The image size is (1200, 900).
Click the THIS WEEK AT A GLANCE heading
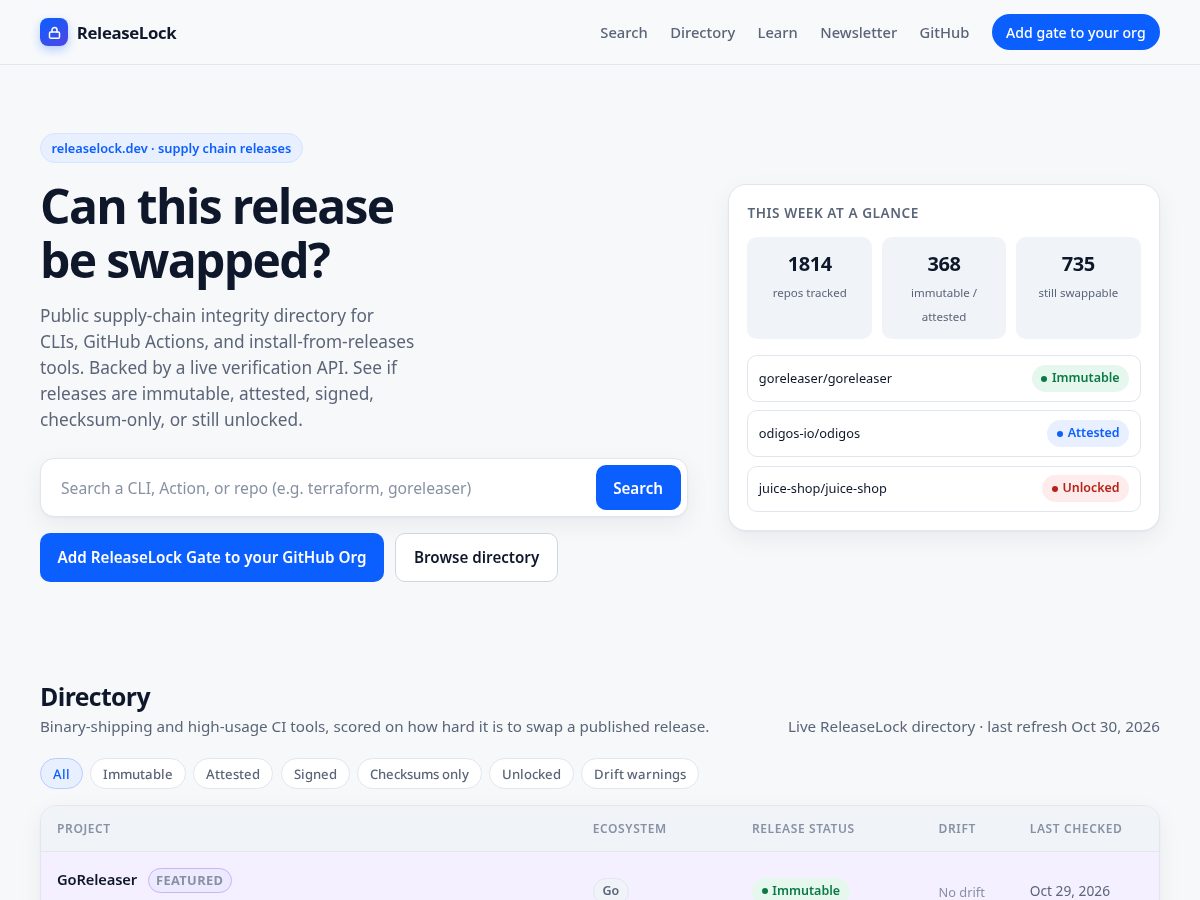point(833,213)
